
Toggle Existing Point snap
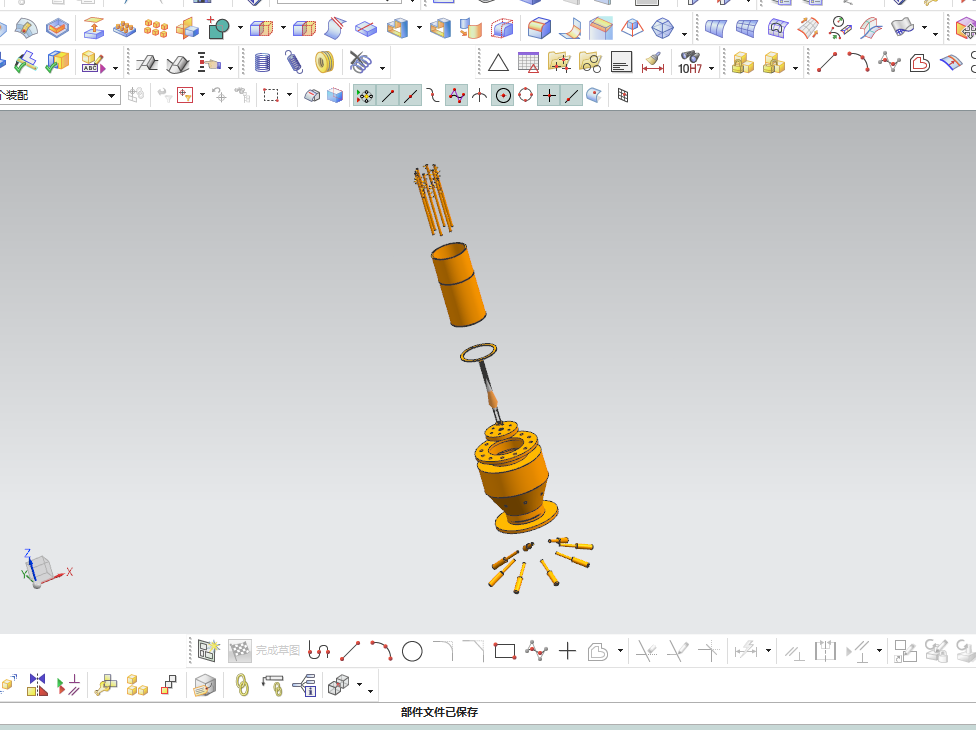point(549,95)
